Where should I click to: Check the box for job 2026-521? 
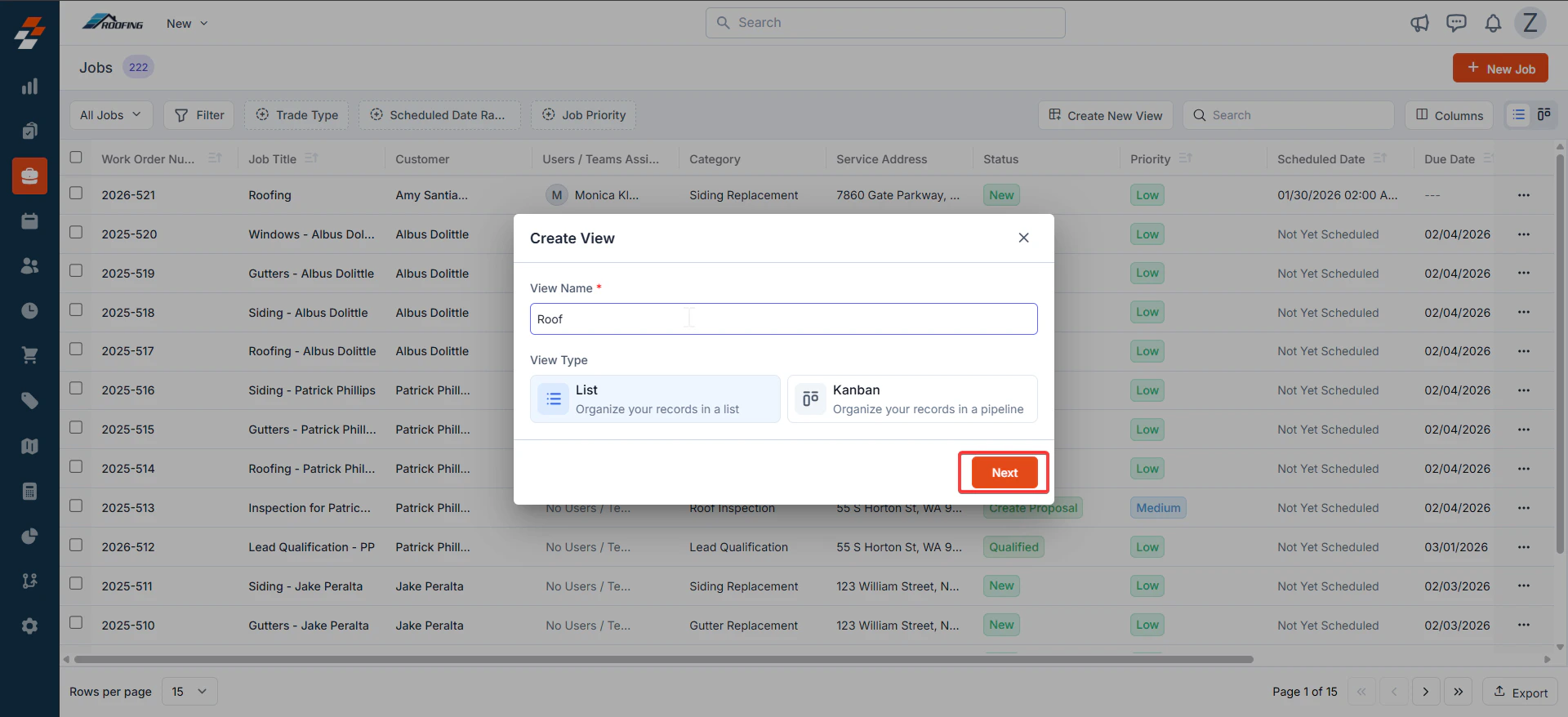[x=76, y=194]
